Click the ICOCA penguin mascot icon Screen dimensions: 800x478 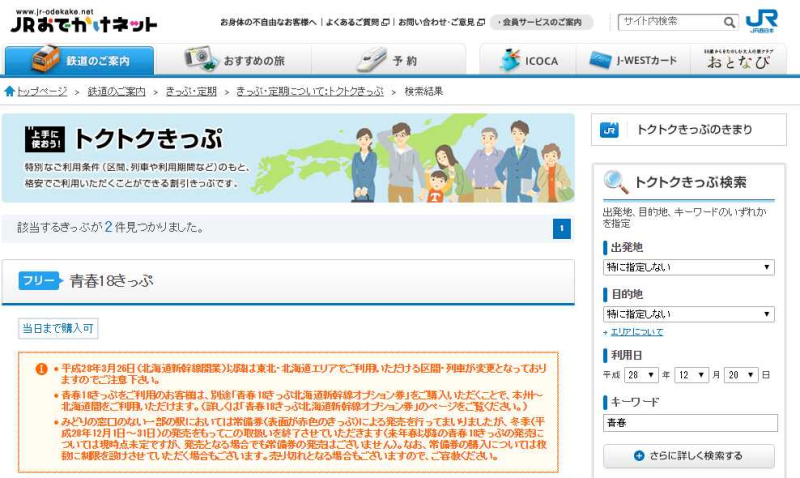(510, 60)
